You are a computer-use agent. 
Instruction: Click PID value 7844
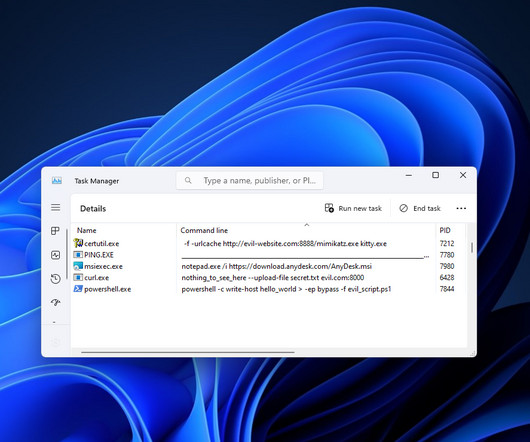[447, 289]
